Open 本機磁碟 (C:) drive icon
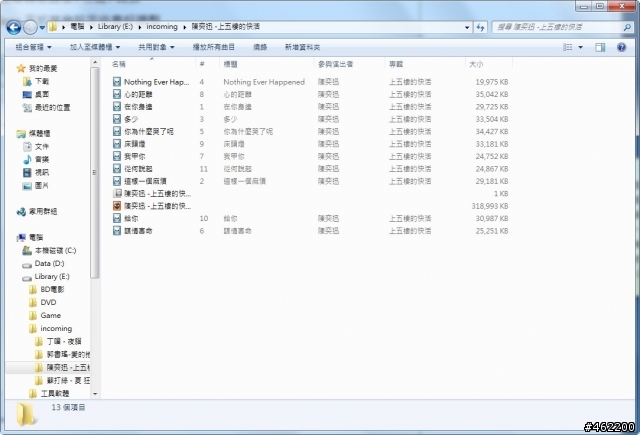Image resolution: width=640 pixels, height=435 pixels. pyautogui.click(x=27, y=250)
